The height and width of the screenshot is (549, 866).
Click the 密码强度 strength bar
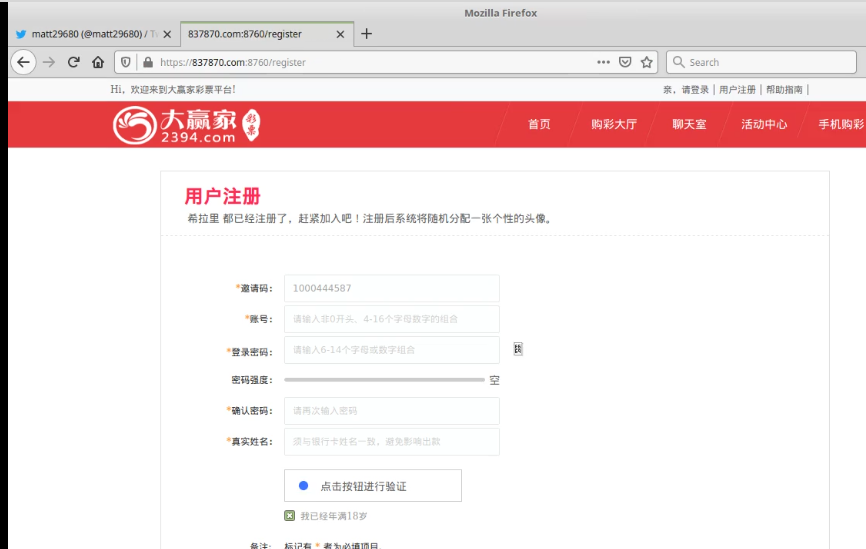[x=384, y=380]
